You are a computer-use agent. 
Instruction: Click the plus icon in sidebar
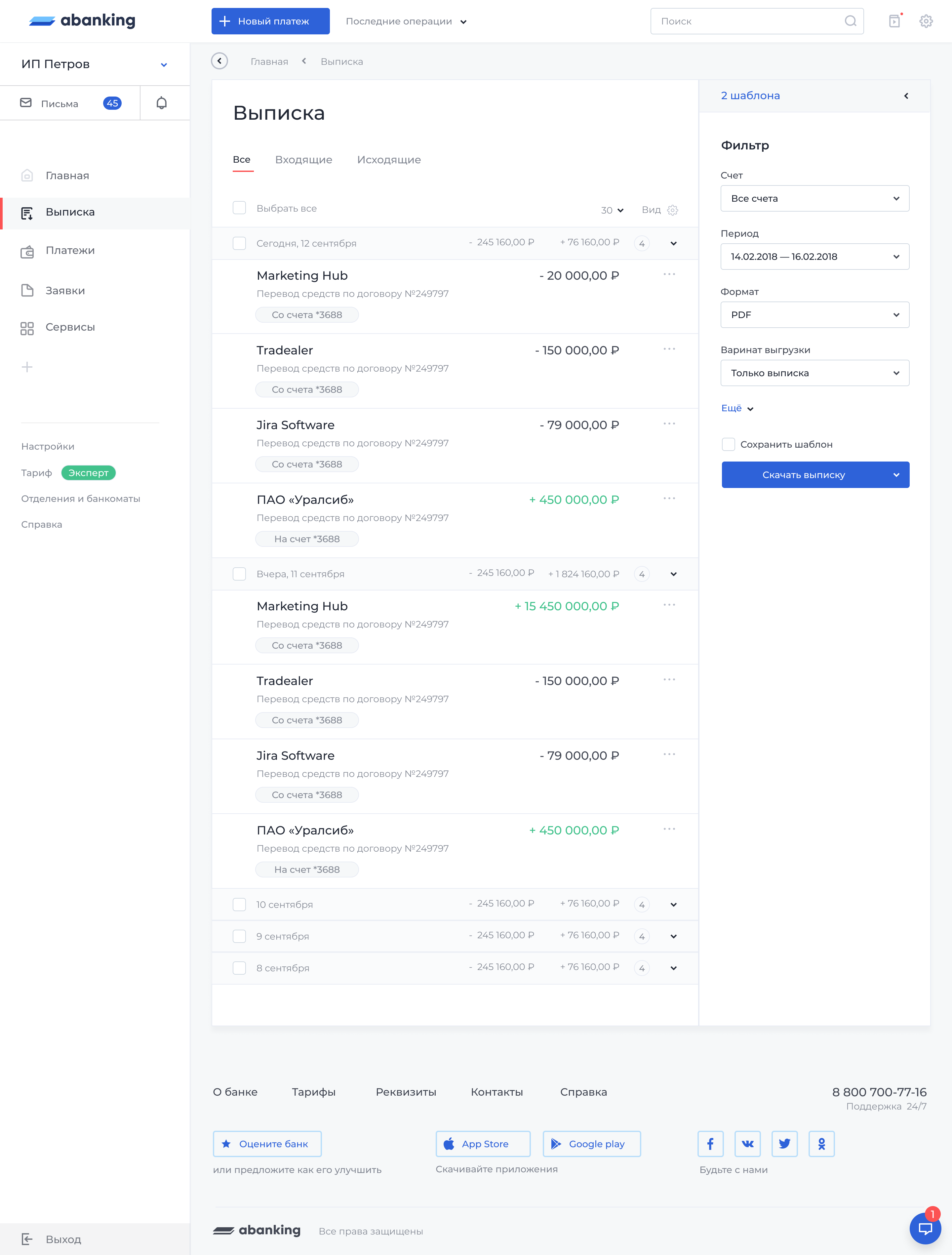pyautogui.click(x=27, y=367)
